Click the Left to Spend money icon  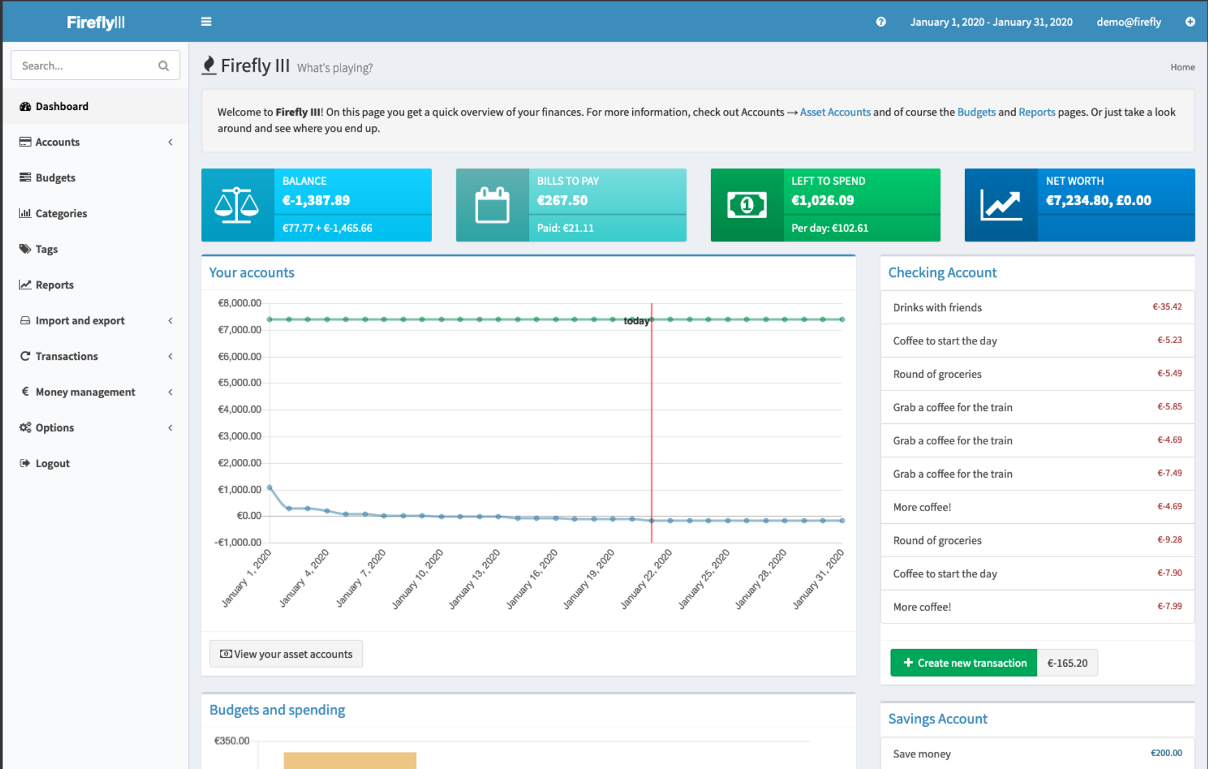point(747,205)
